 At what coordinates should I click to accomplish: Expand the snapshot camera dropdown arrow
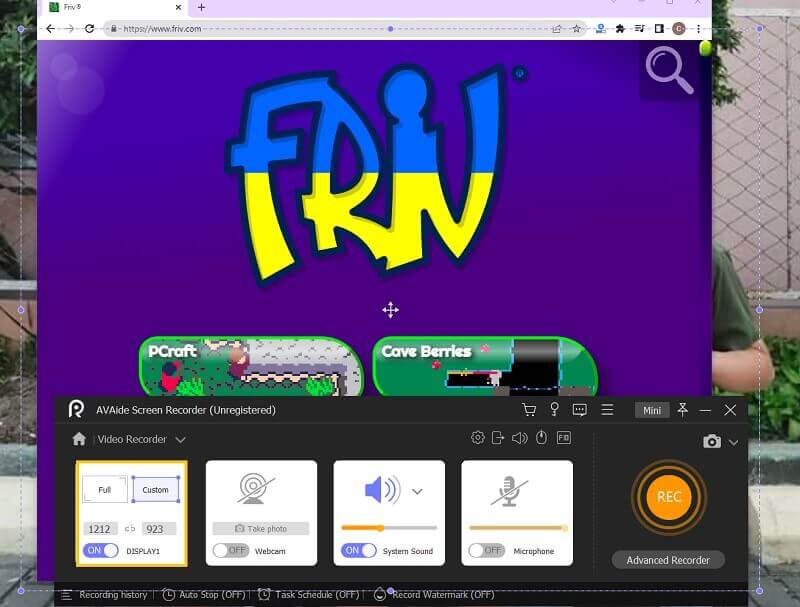[x=733, y=442]
